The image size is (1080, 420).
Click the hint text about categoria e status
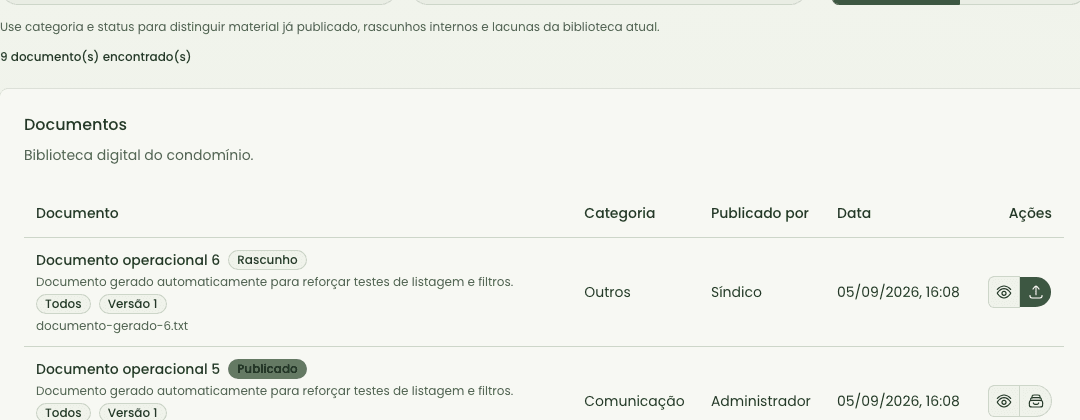(330, 27)
